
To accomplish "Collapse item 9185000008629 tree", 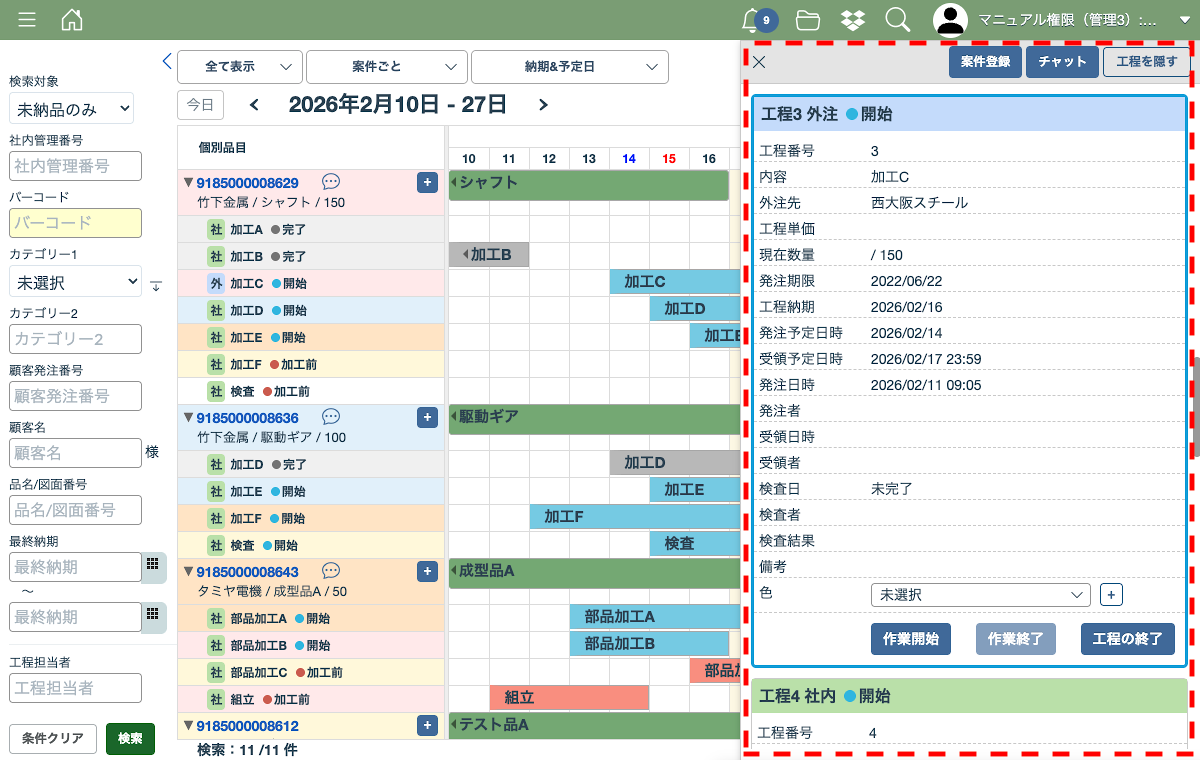I will (x=187, y=183).
